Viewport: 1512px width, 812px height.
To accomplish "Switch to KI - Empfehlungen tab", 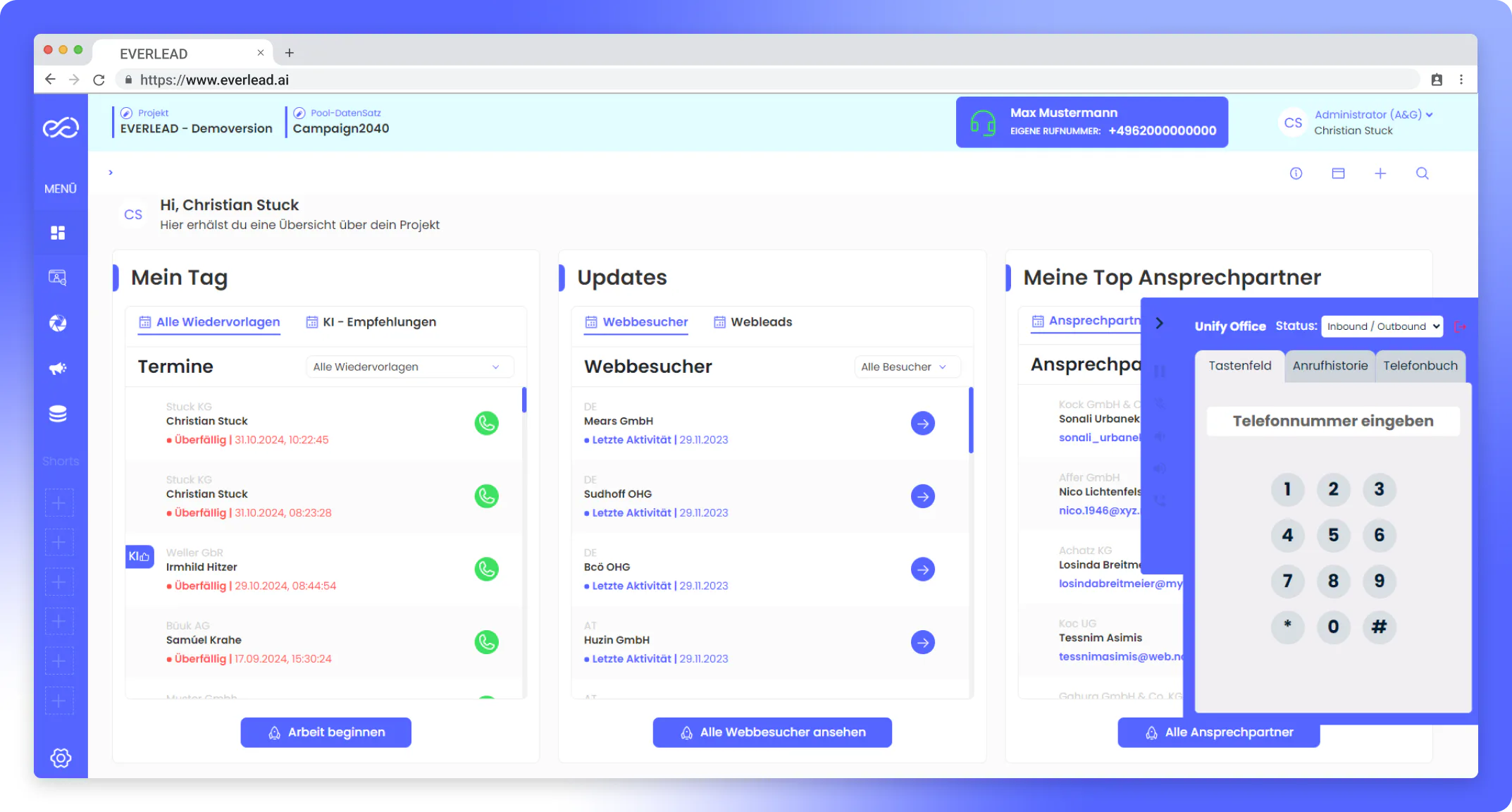I will click(x=371, y=321).
